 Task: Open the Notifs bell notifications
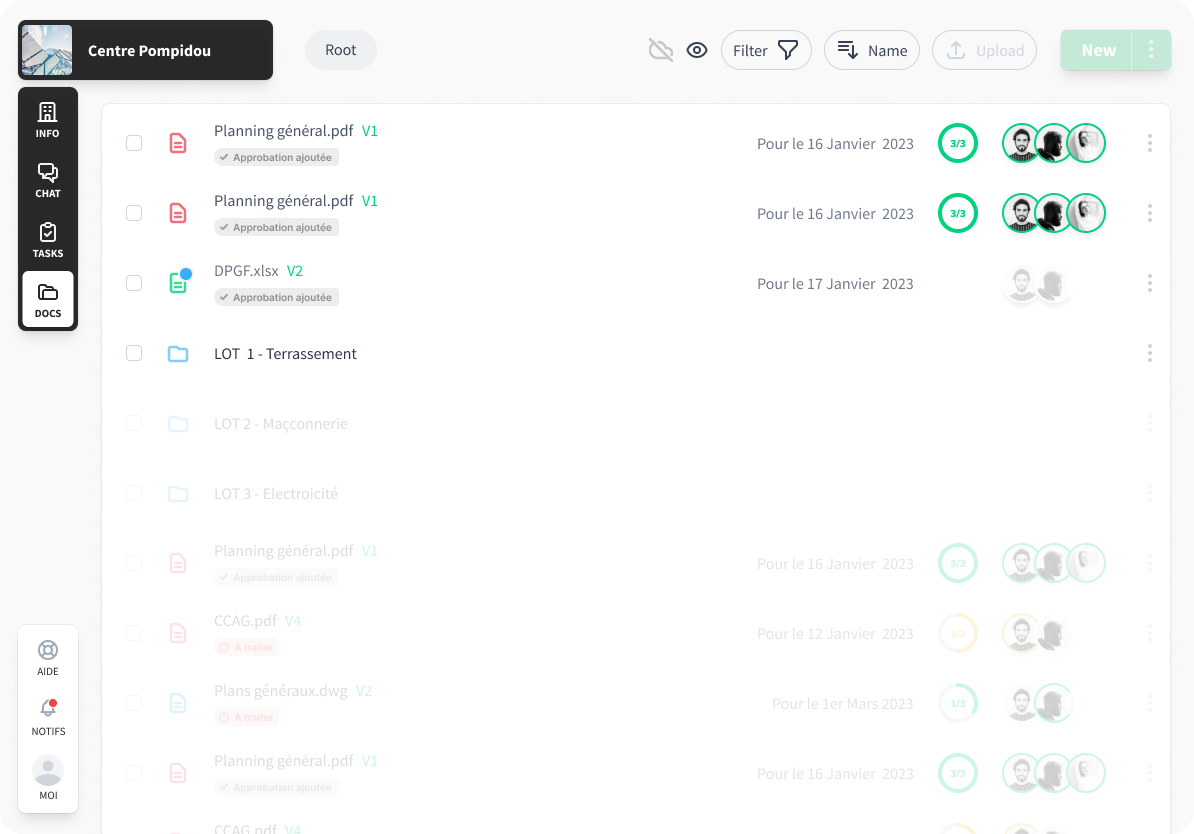click(47, 717)
